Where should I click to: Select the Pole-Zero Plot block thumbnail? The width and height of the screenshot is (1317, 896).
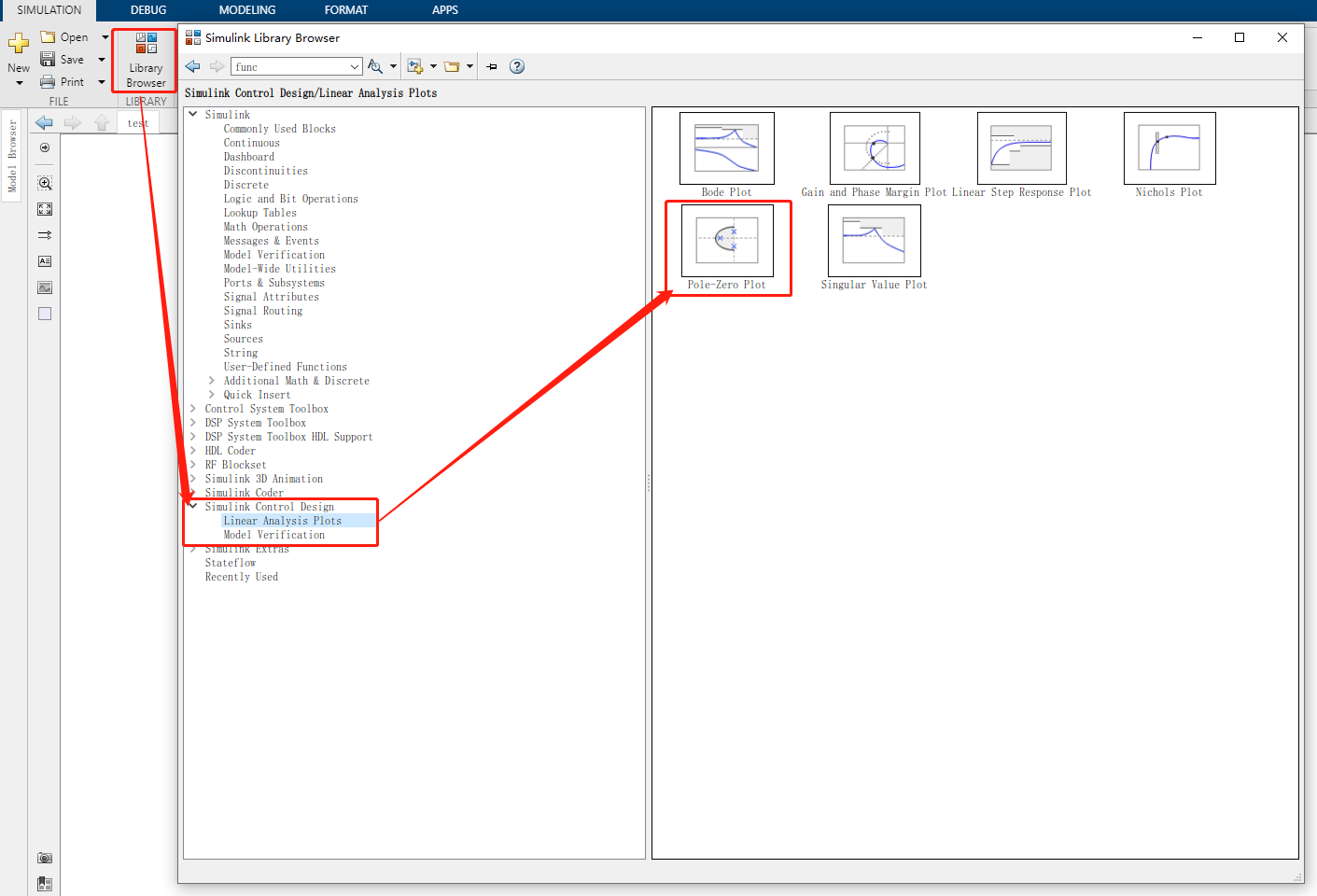[x=727, y=241]
